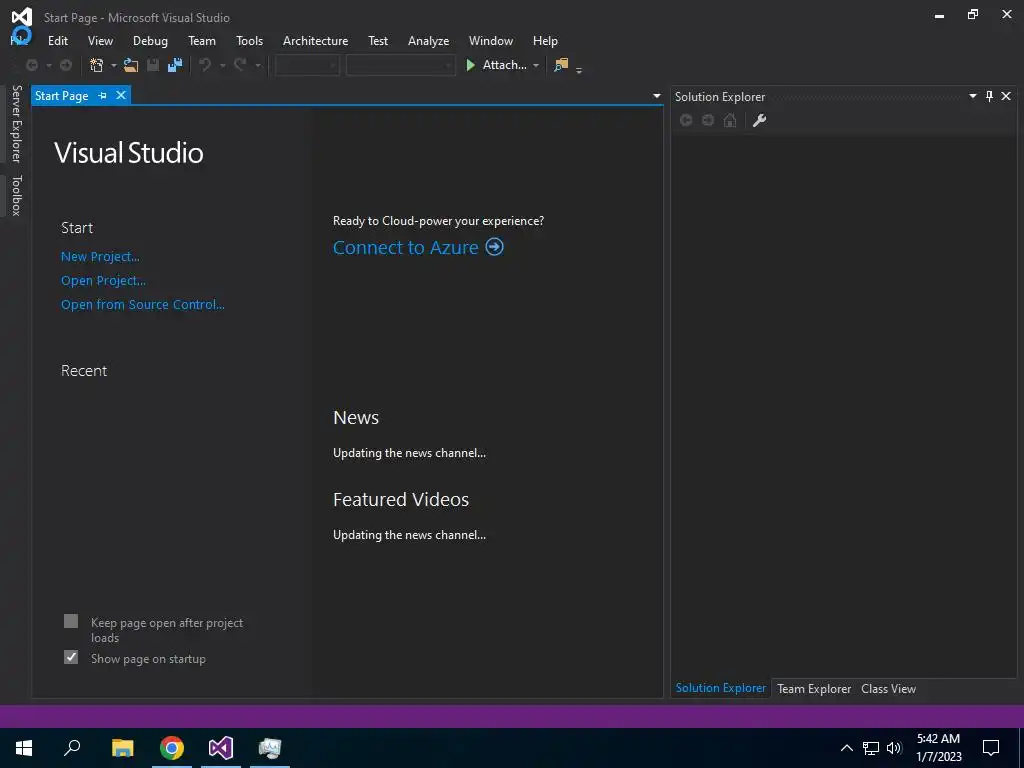Enable Keep page open after project loads
Viewport: 1024px width, 768px height.
[71, 621]
